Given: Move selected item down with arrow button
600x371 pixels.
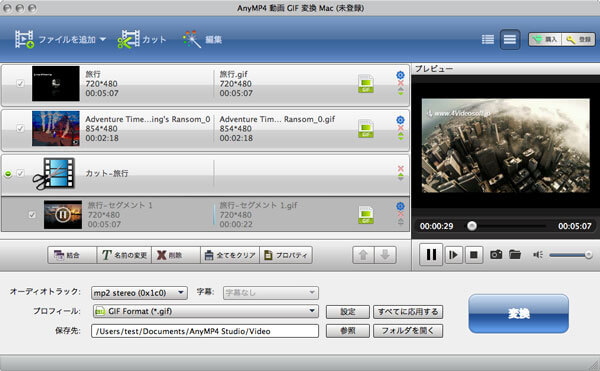Looking at the screenshot, I should pyautogui.click(x=385, y=255).
